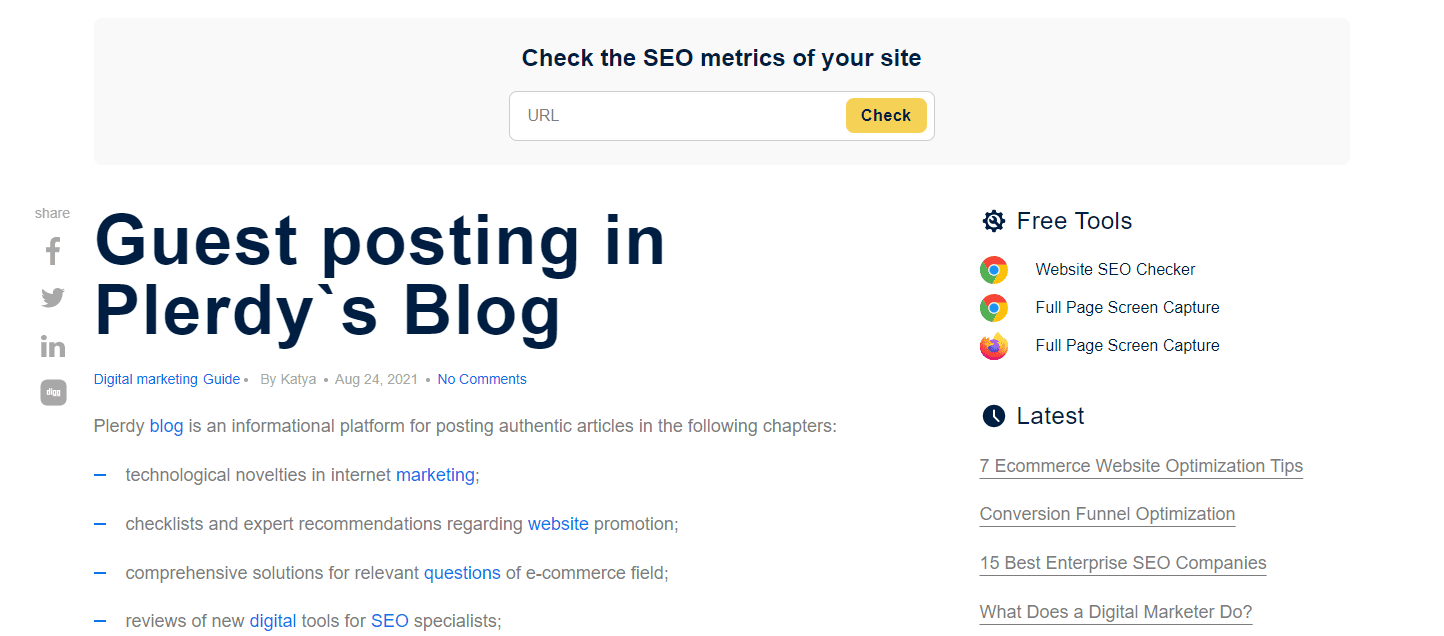Image resolution: width=1444 pixels, height=636 pixels.
Task: Open What Does a Digital Marketer Do article
Action: click(1116, 612)
